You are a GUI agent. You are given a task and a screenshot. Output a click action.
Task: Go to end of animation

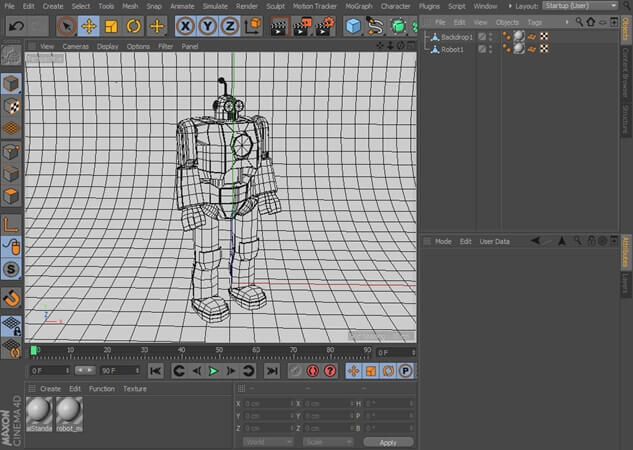click(272, 371)
